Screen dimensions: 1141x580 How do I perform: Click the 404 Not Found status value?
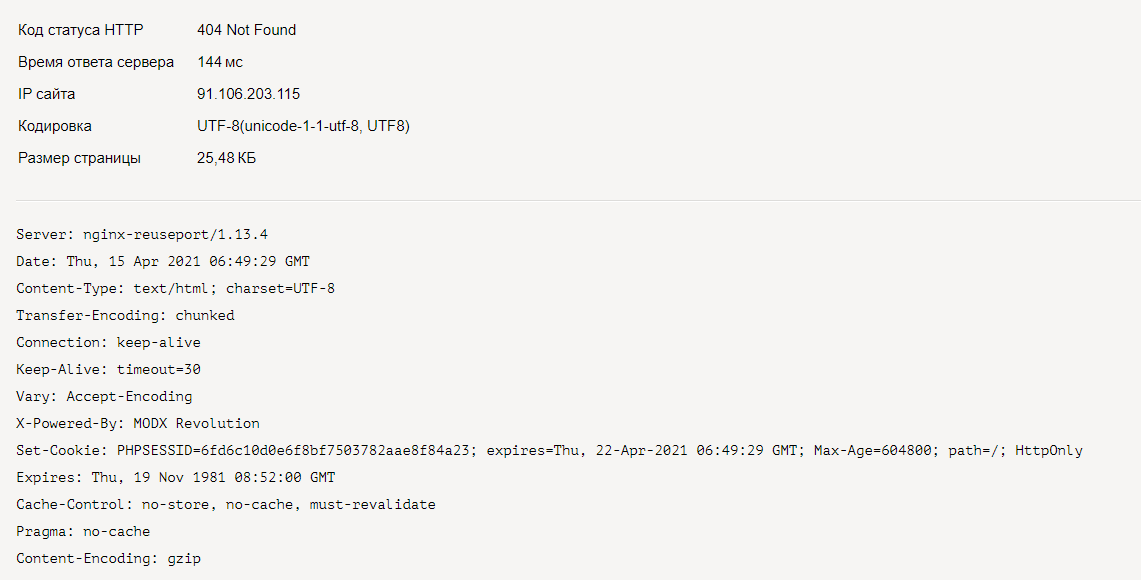pyautogui.click(x=247, y=30)
